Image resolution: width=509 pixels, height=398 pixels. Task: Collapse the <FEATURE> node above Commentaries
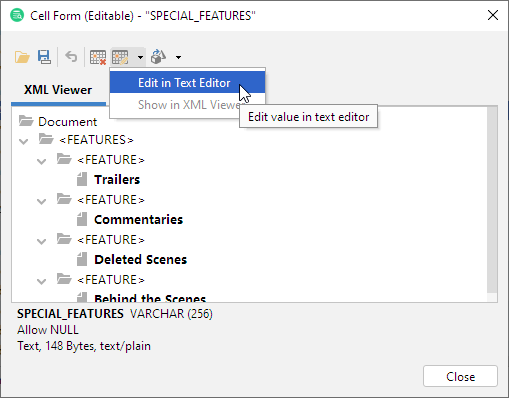point(41,201)
